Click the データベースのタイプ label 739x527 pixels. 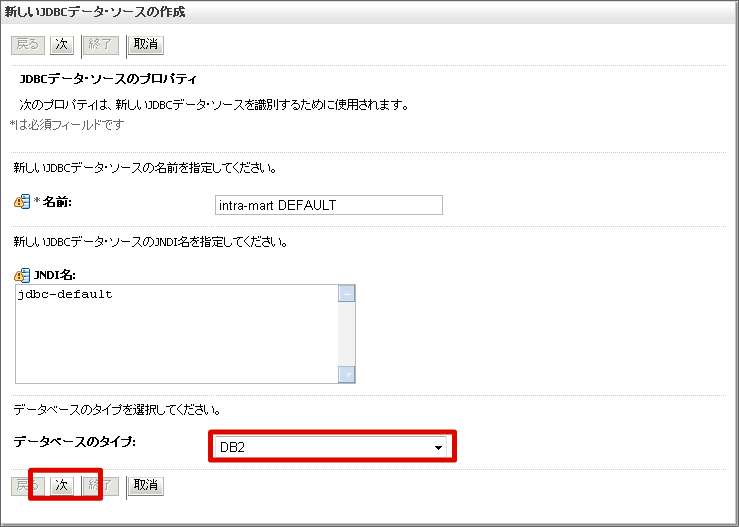[74, 442]
